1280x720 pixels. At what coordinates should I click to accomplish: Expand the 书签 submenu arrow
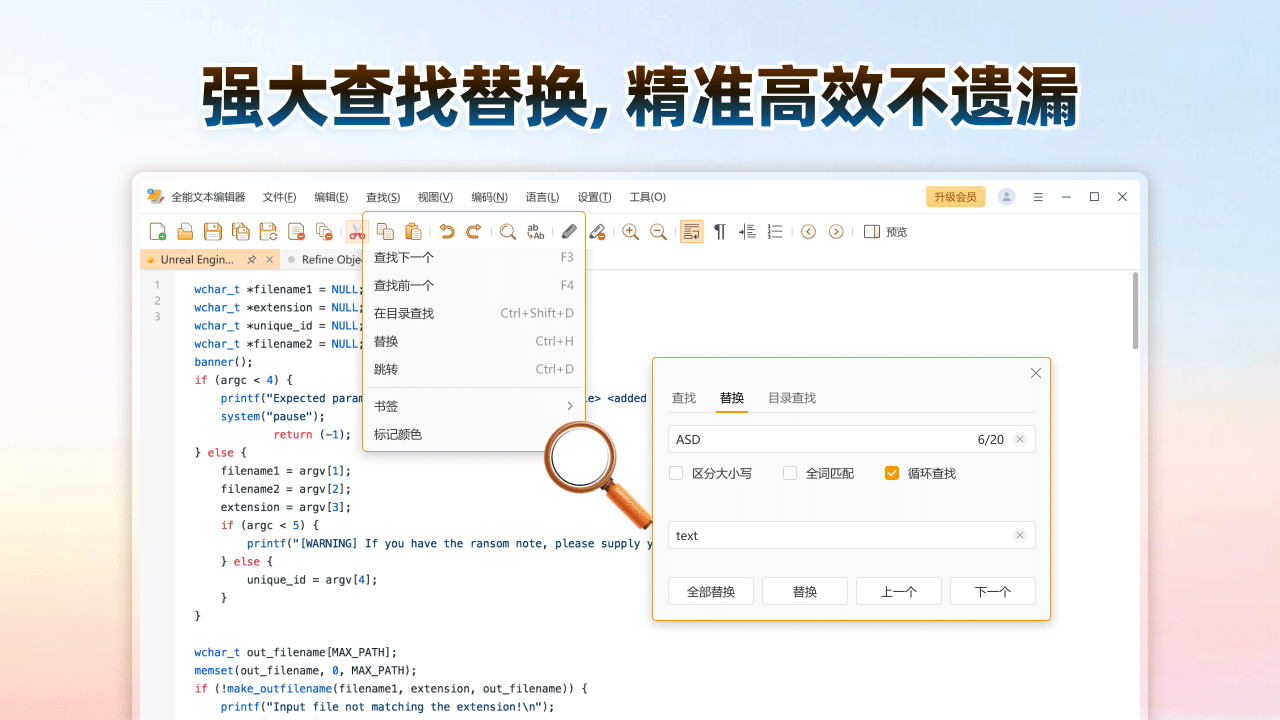570,406
